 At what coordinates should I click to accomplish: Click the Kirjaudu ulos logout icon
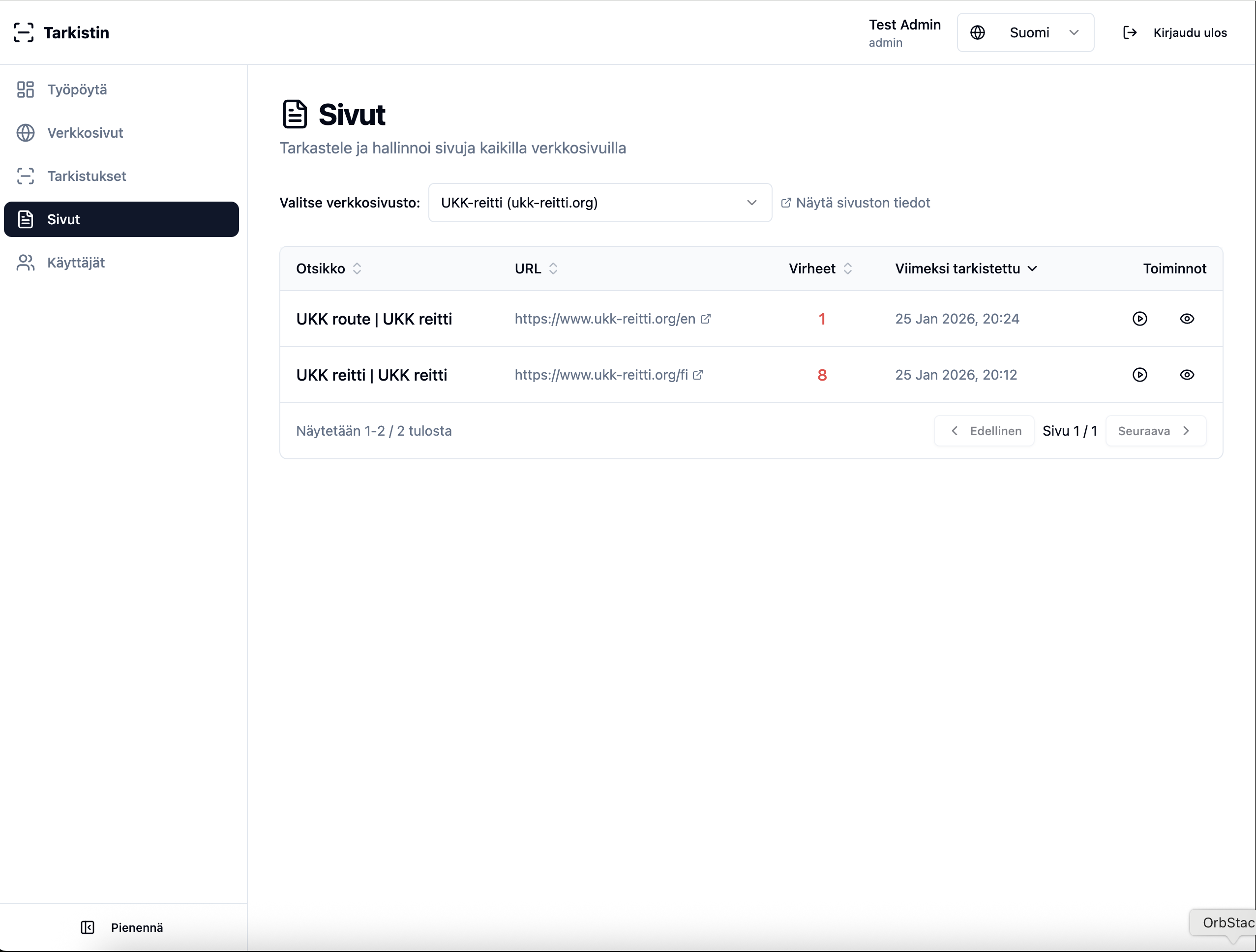tap(1130, 32)
